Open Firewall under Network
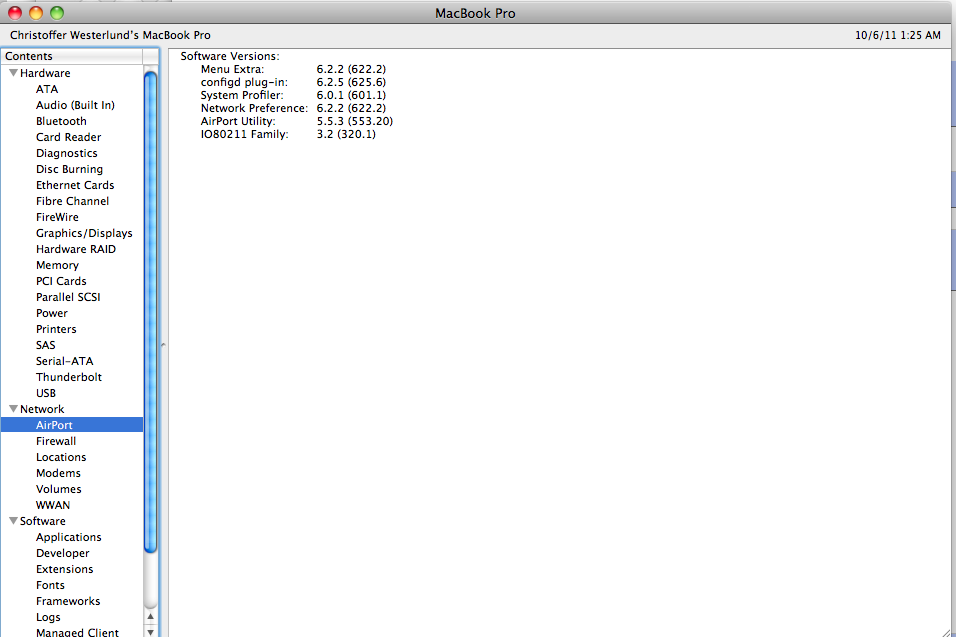The height and width of the screenshot is (637, 956). (56, 441)
